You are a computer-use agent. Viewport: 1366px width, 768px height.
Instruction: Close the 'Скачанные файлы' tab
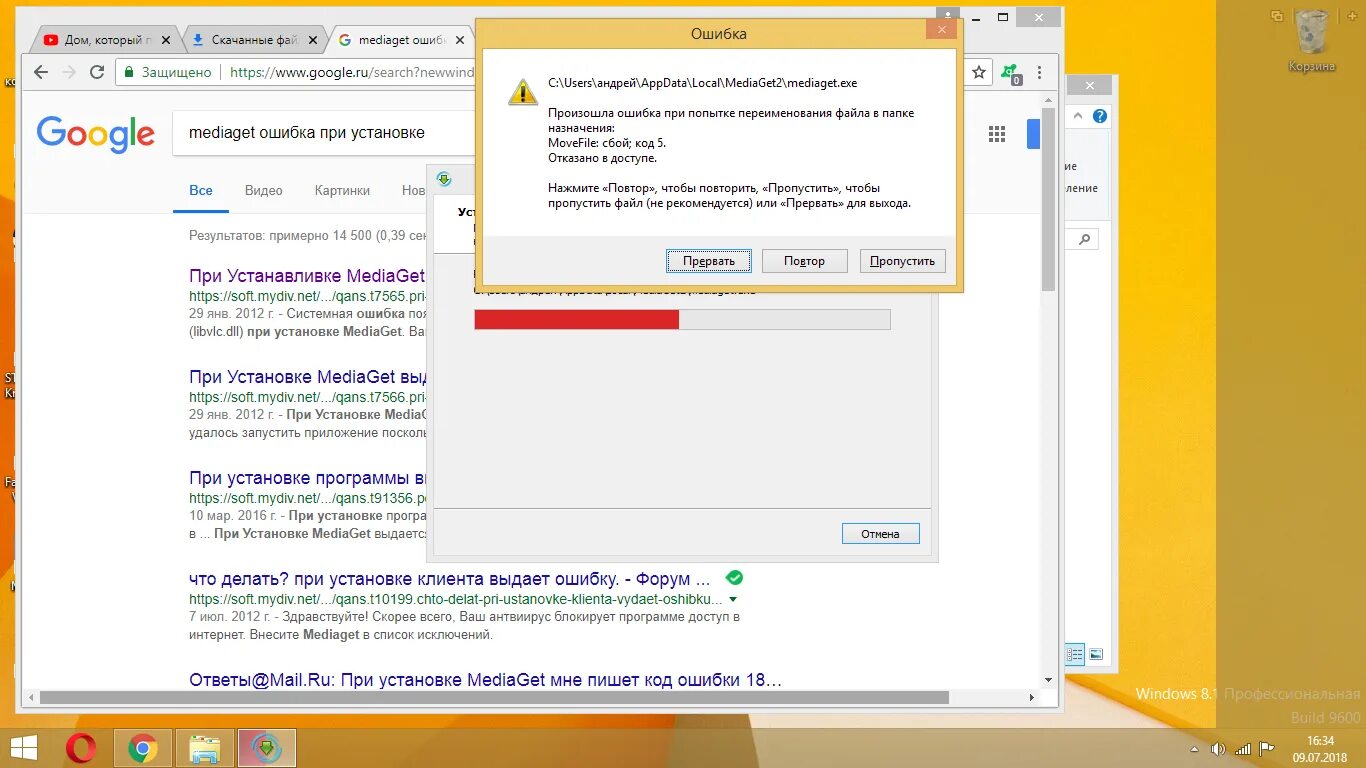pos(313,40)
